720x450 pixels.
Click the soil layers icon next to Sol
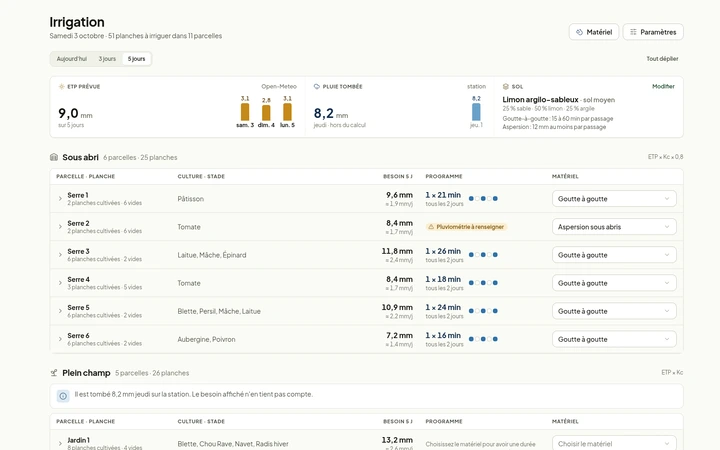[506, 86]
